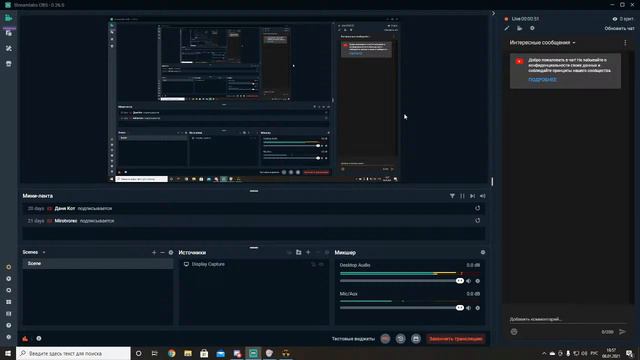640x360 pixels.
Task: Click the Windows taskbar search box
Action: [73, 353]
